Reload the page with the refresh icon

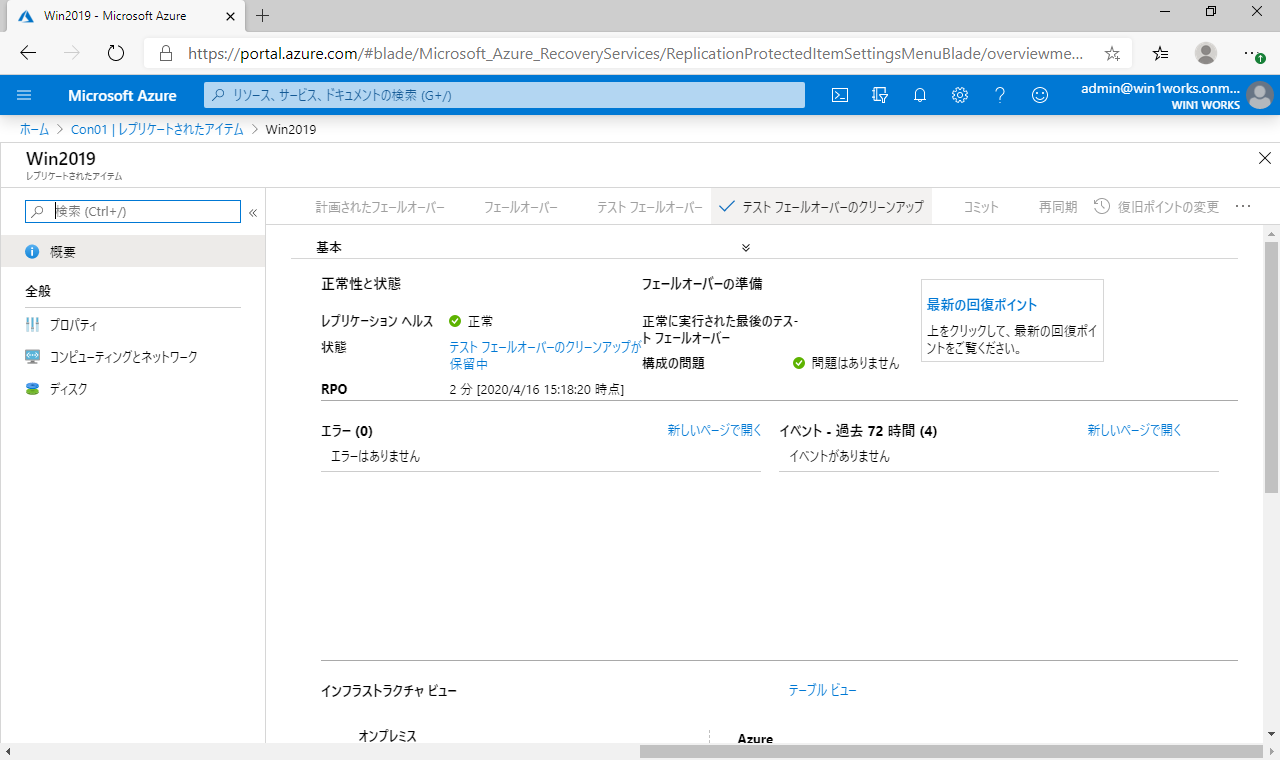click(x=115, y=53)
